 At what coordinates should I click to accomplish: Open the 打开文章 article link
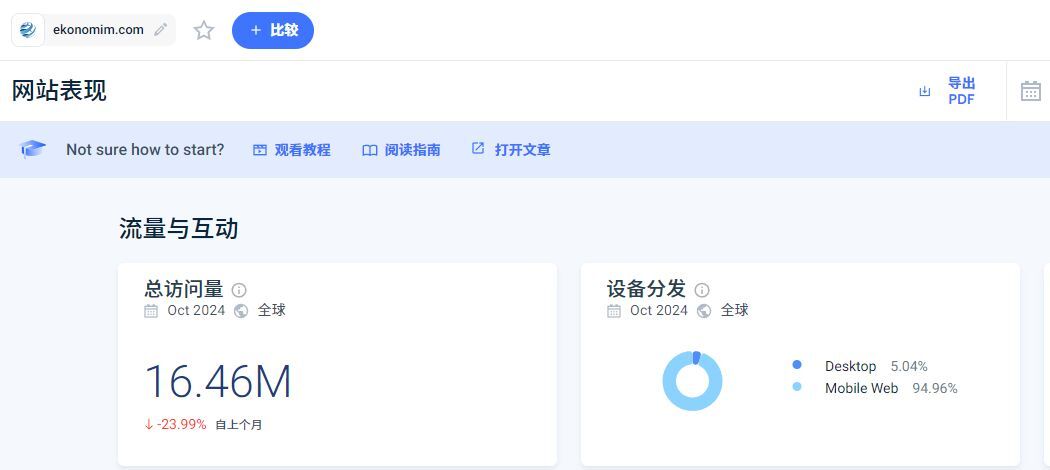coord(522,150)
